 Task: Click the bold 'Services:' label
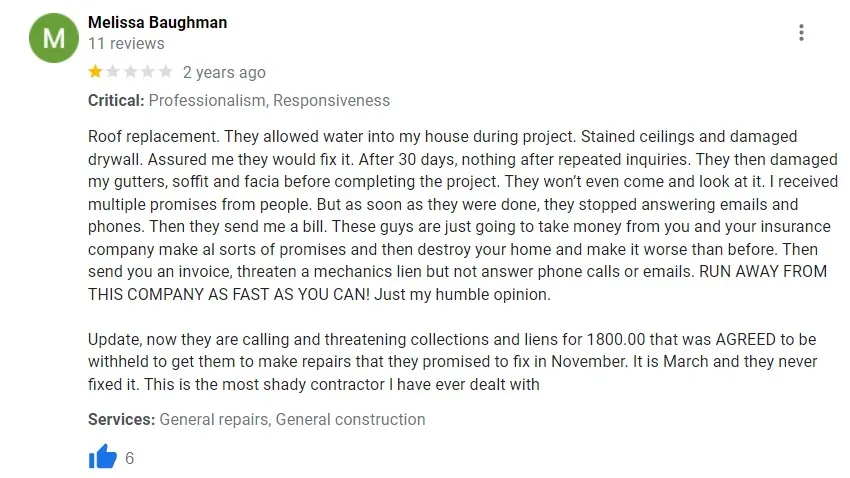(x=121, y=419)
